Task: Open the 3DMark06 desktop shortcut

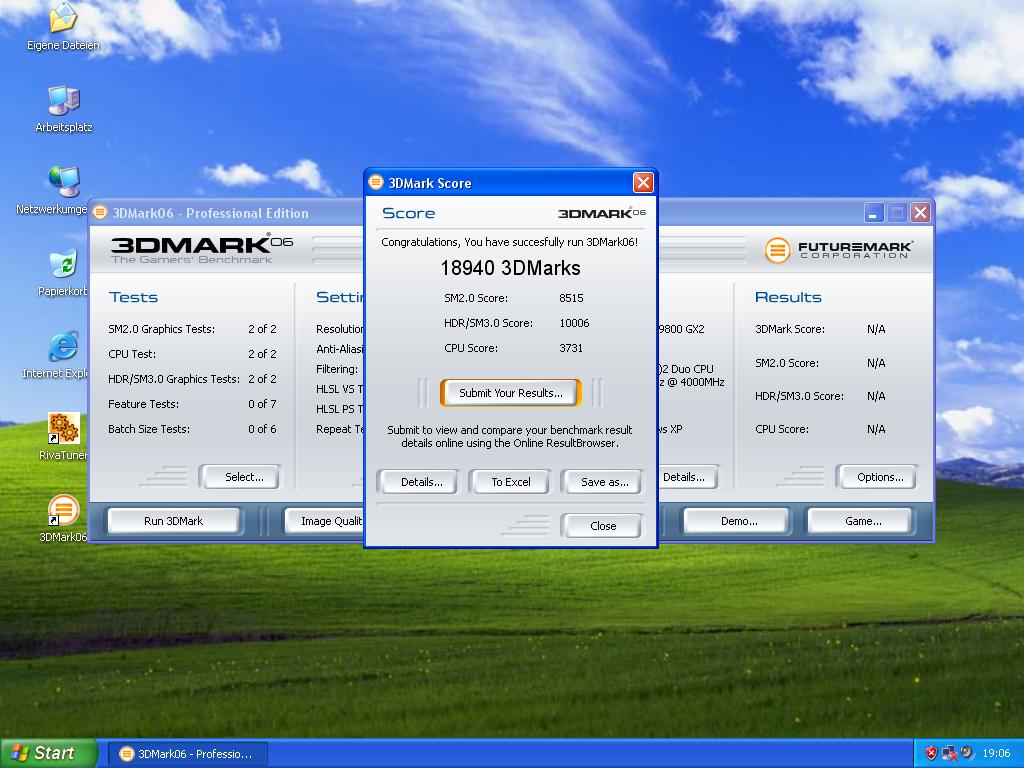Action: [x=63, y=511]
